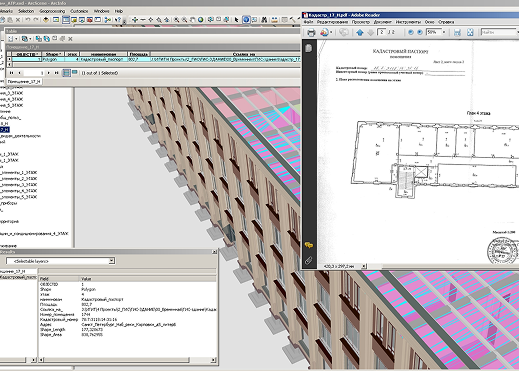The image size is (519, 371).
Task: Open attachments paperclip icon in Adobe Reader sidebar
Action: click(309, 260)
